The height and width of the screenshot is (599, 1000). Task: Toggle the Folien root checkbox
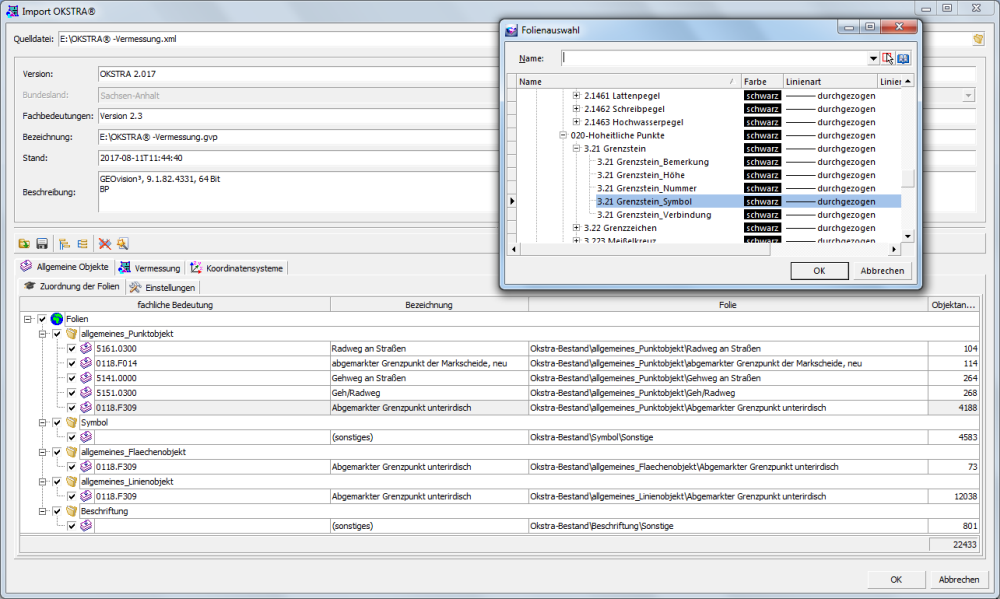tap(42, 319)
